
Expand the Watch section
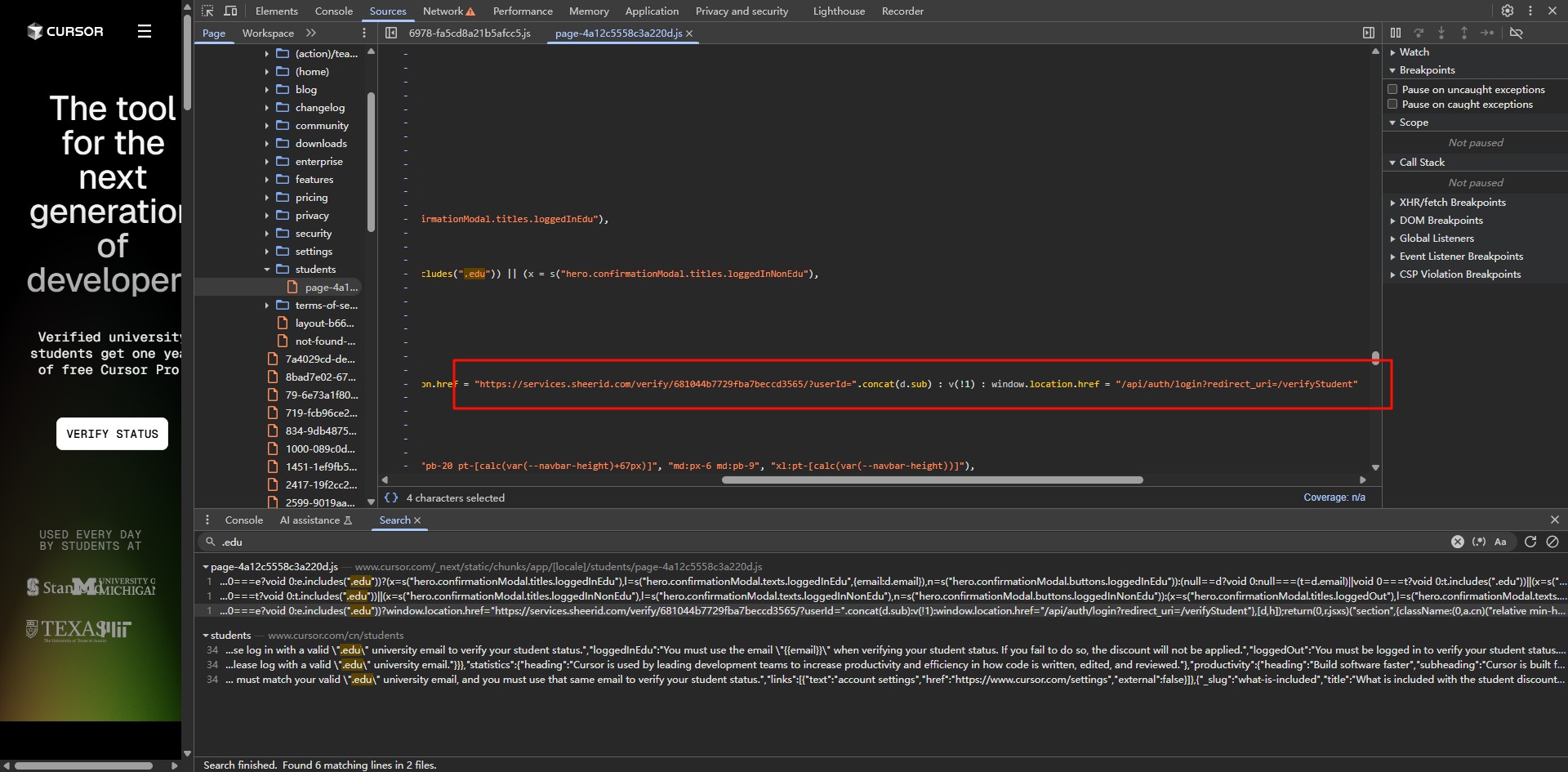click(x=1414, y=52)
